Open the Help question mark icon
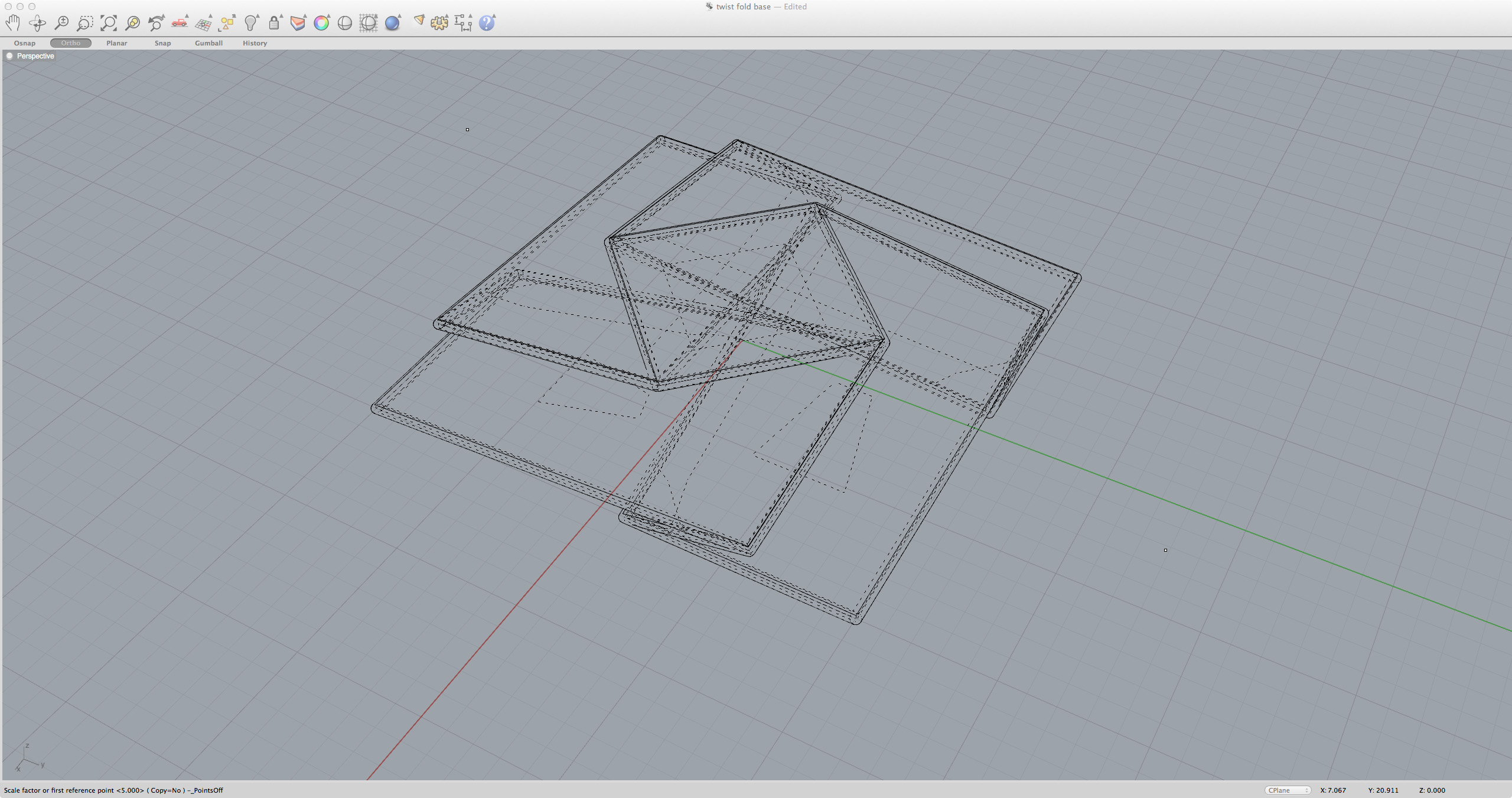The width and height of the screenshot is (1512, 798). click(x=487, y=23)
